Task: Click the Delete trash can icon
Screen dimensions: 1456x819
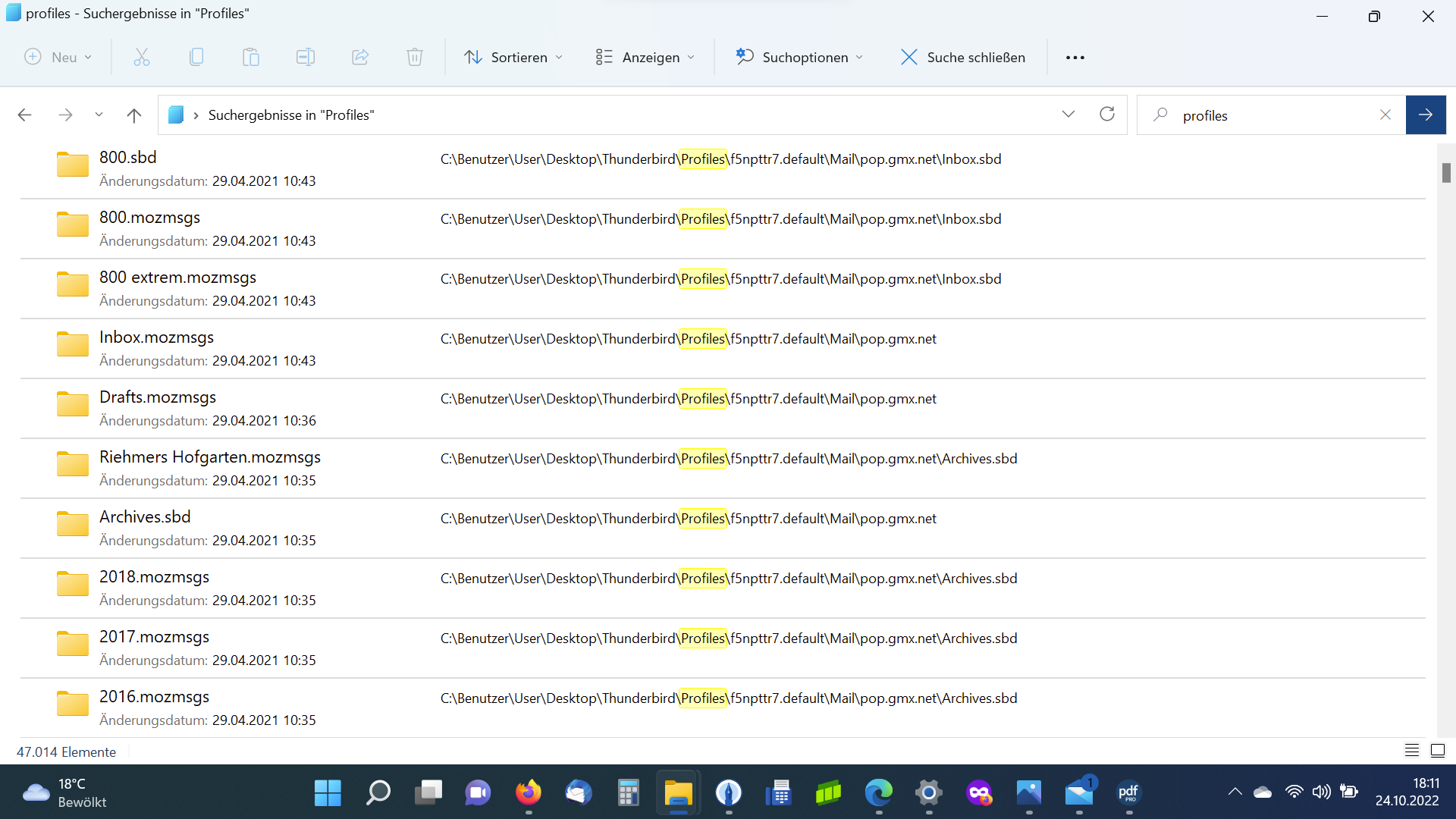Action: tap(415, 57)
